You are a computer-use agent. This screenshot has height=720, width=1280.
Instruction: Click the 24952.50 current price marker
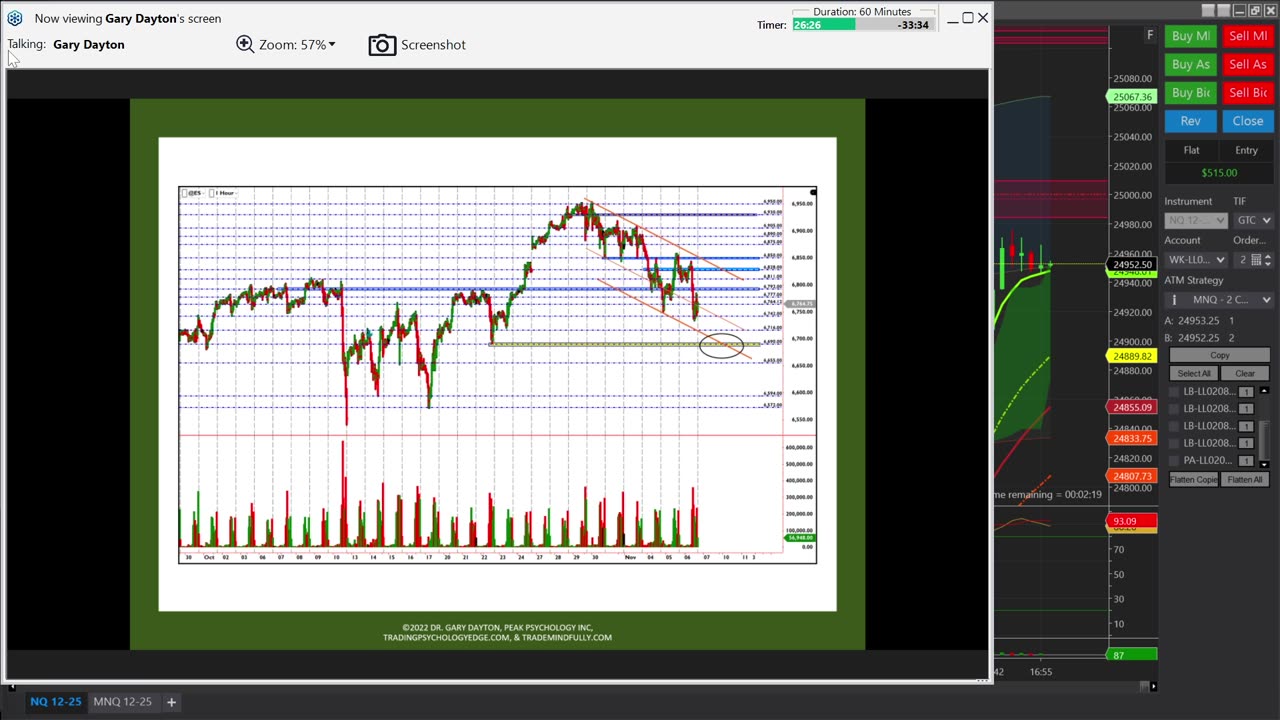pyautogui.click(x=1132, y=265)
